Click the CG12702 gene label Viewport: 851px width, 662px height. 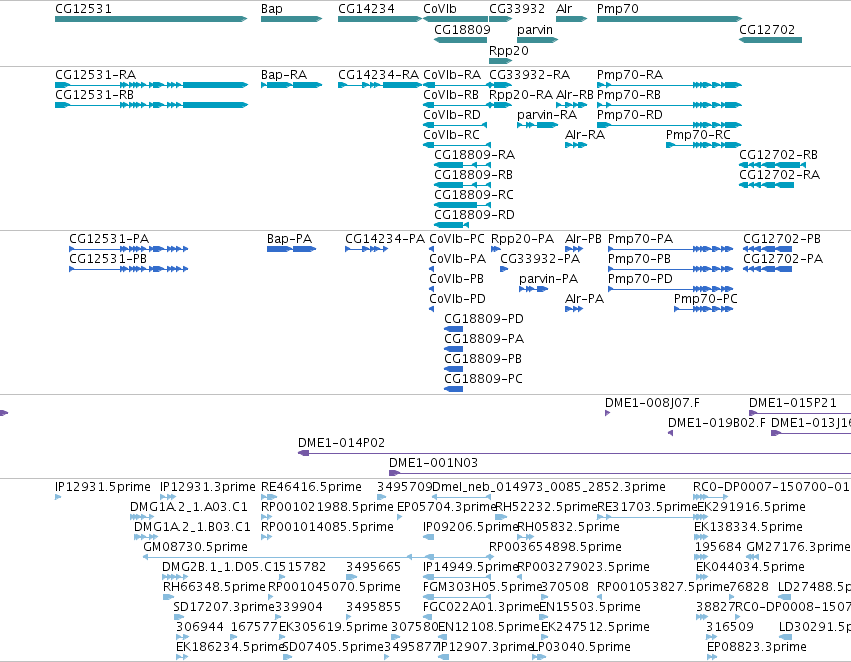tap(767, 29)
